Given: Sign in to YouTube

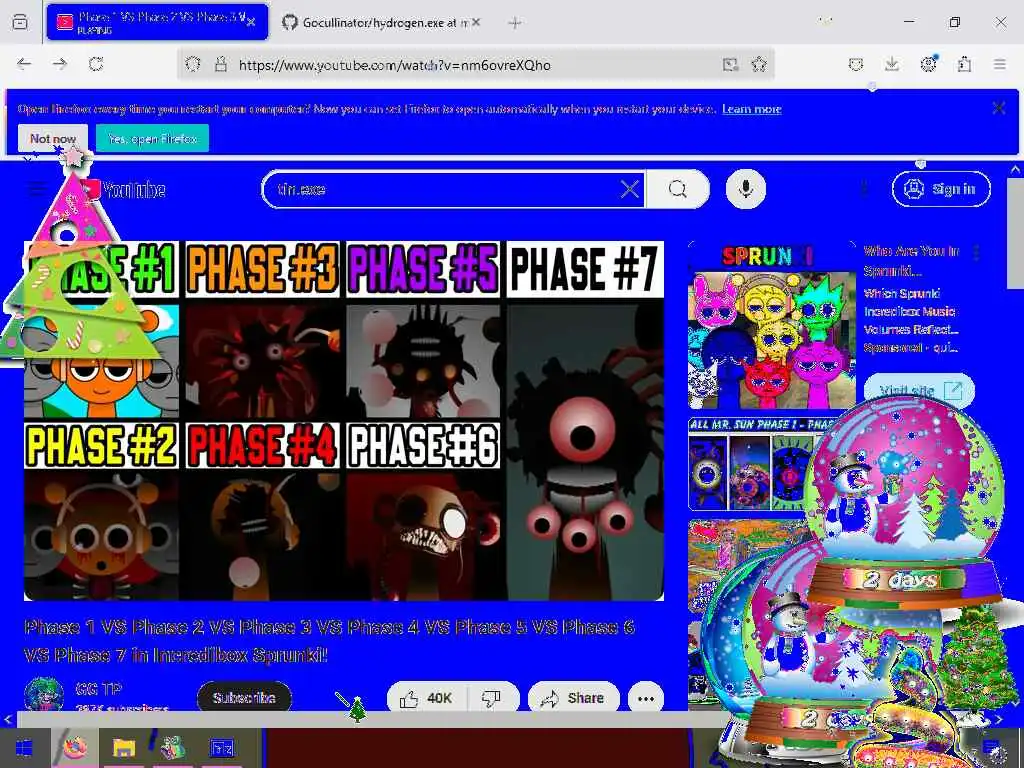Looking at the screenshot, I should pyautogui.click(x=941, y=189).
